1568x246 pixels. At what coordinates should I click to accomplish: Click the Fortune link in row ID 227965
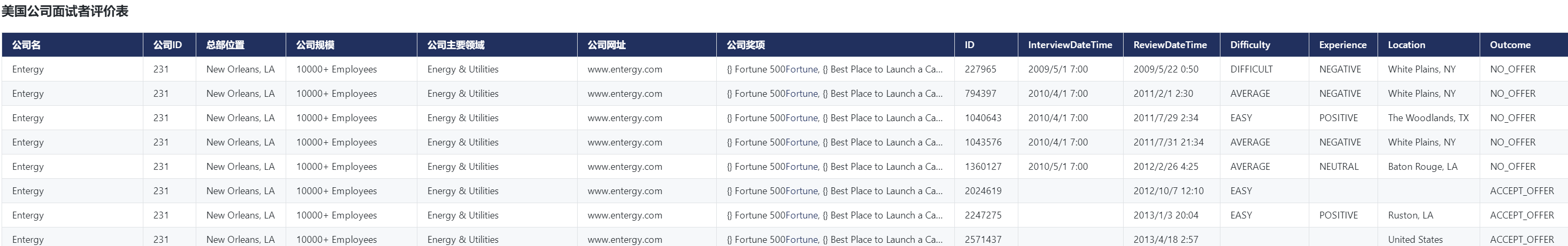[x=801, y=69]
